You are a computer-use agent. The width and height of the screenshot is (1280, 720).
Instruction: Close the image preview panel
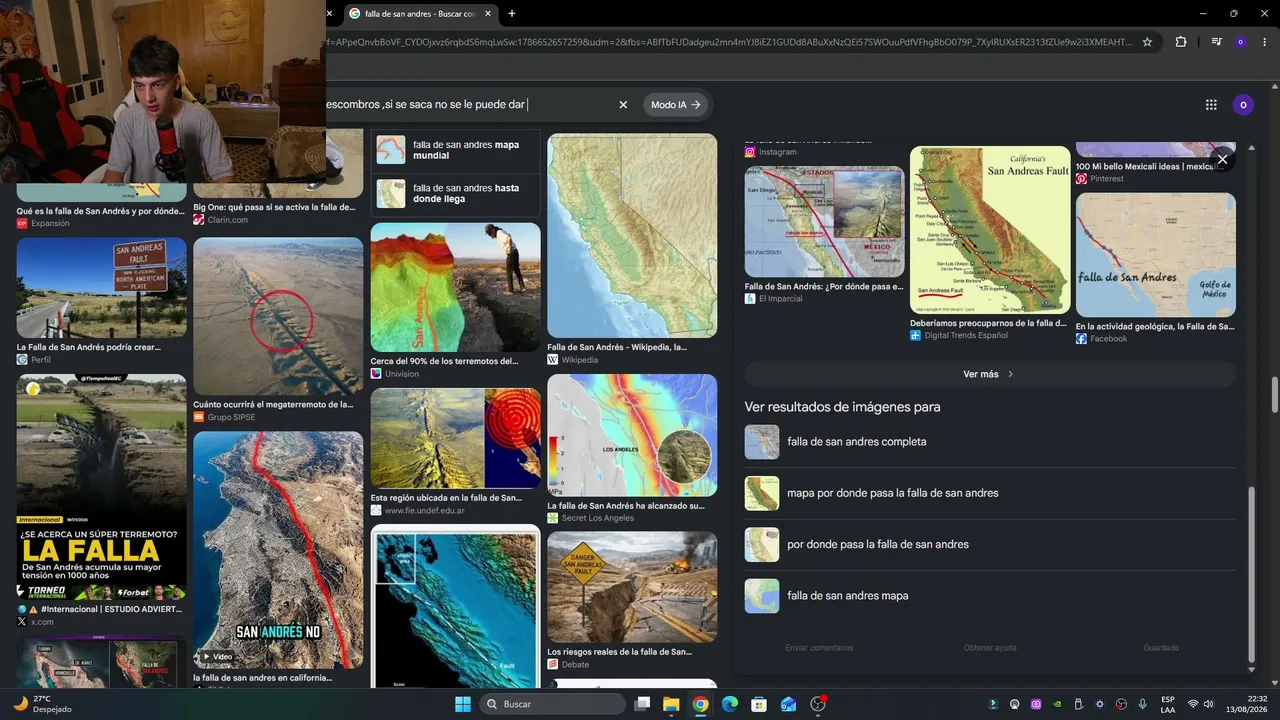tap(1222, 159)
